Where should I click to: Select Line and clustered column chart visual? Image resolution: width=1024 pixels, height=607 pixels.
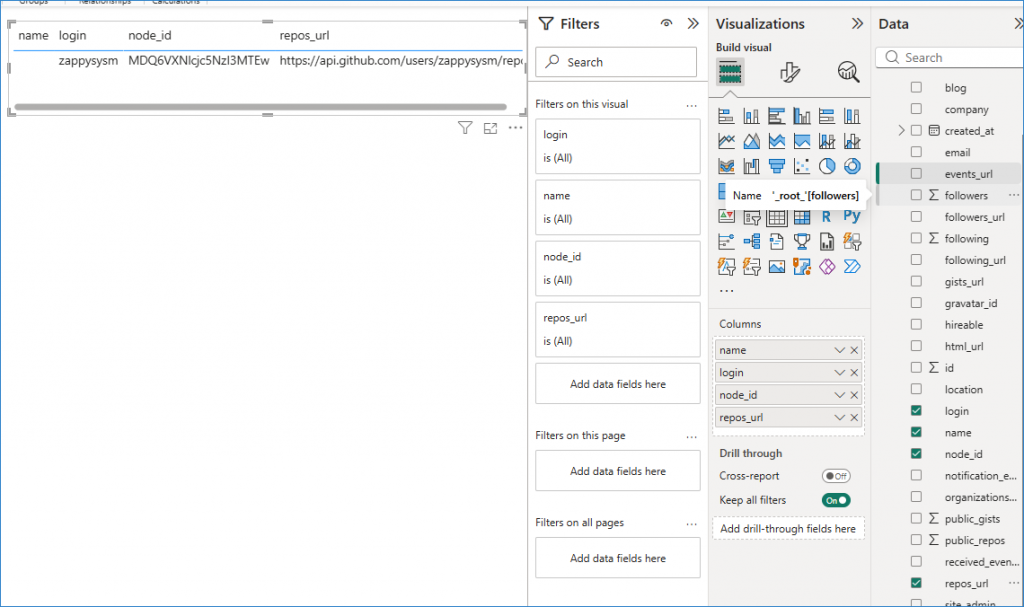pyautogui.click(x=852, y=141)
